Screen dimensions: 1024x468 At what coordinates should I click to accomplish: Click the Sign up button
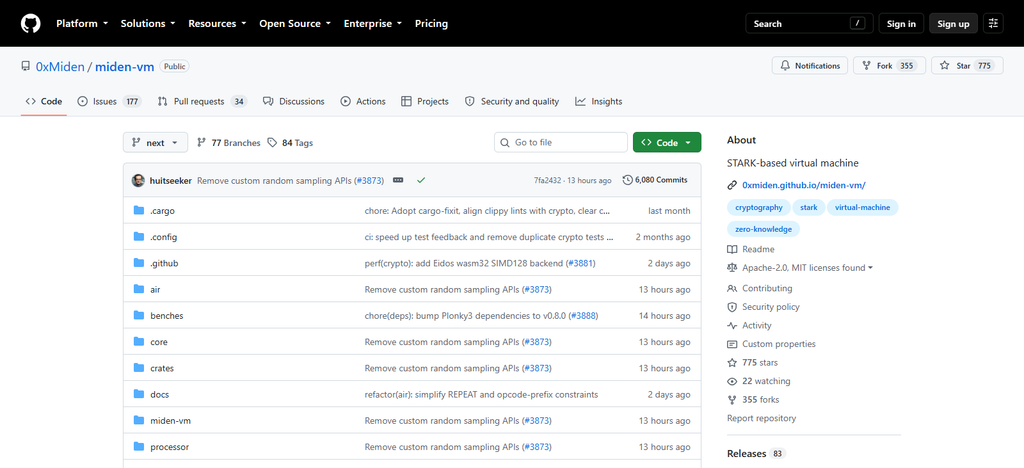953,23
